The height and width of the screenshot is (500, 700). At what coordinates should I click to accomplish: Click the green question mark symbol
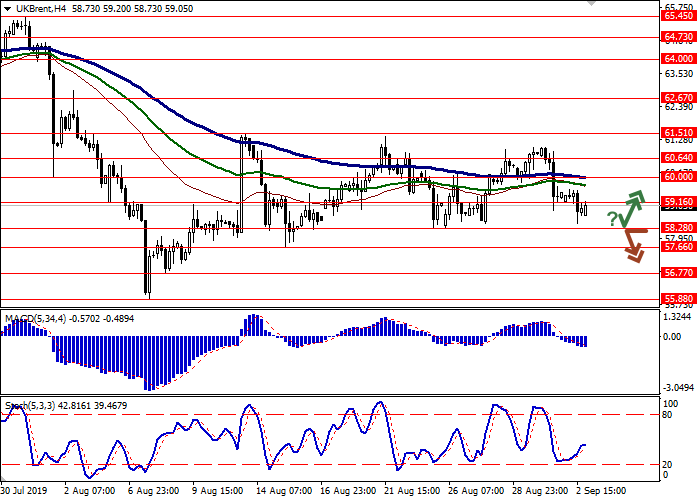click(612, 219)
